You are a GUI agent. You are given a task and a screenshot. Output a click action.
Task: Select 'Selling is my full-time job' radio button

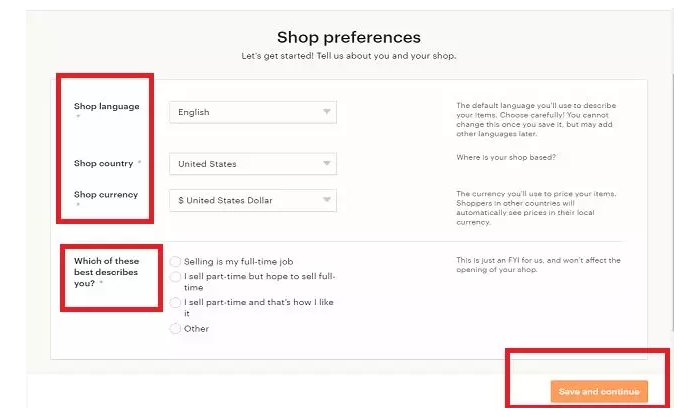click(x=175, y=262)
